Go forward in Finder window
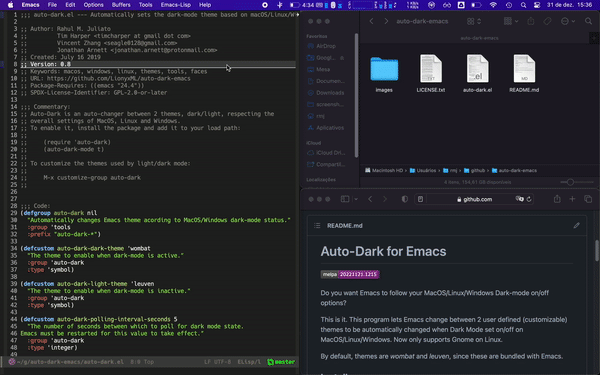This screenshot has width=600, height=375. pos(386,21)
